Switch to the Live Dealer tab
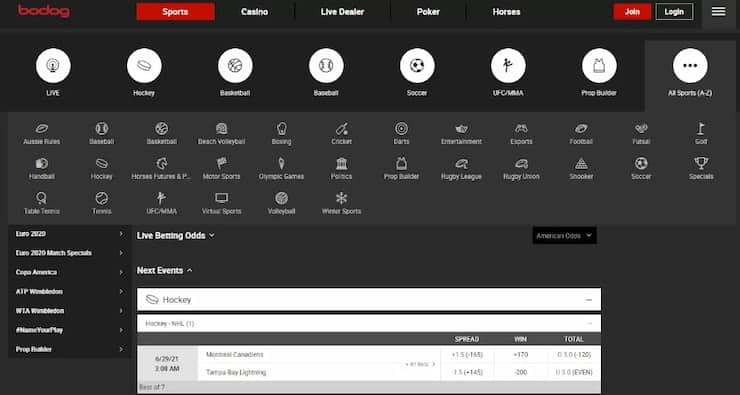 point(342,12)
